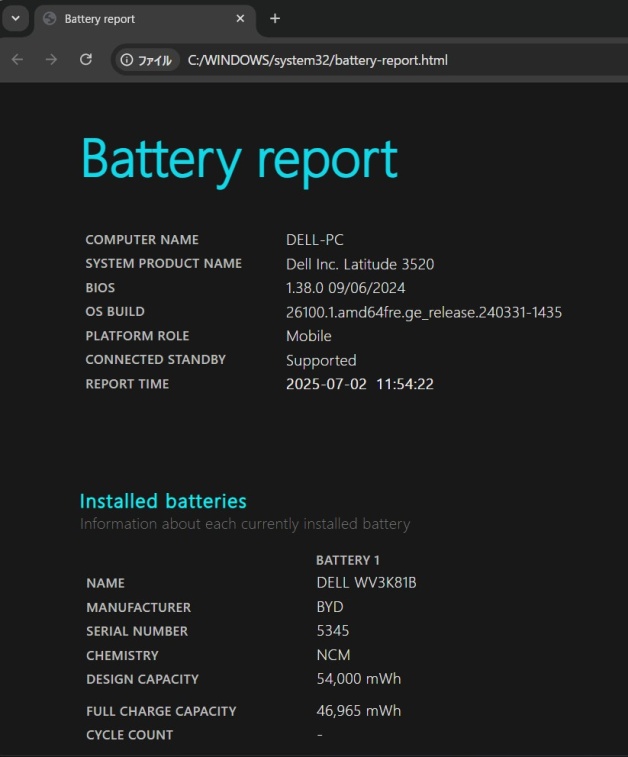This screenshot has width=628, height=757.
Task: Open a new browser tab
Action: 275,18
